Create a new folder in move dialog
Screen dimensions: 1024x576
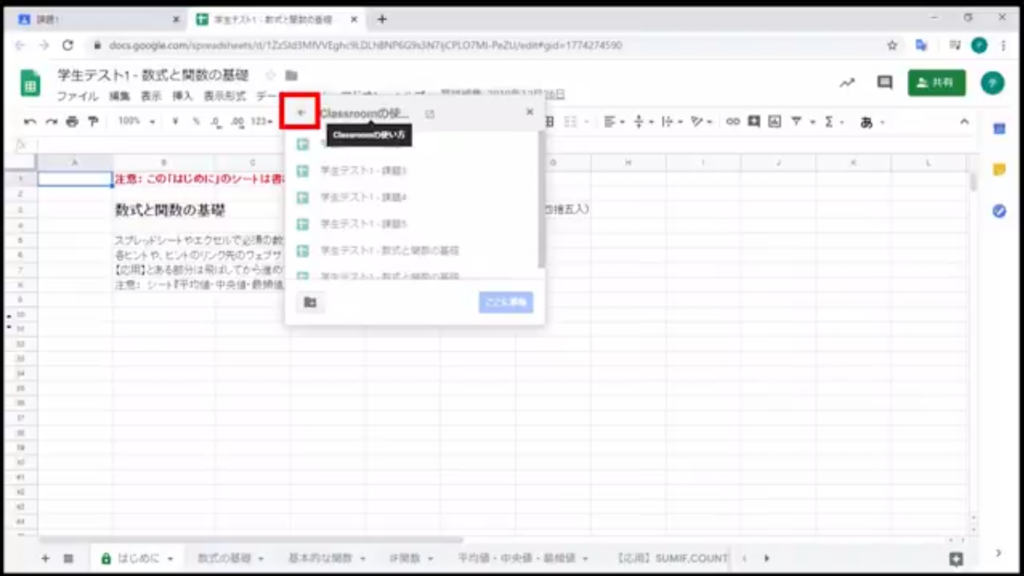point(310,302)
